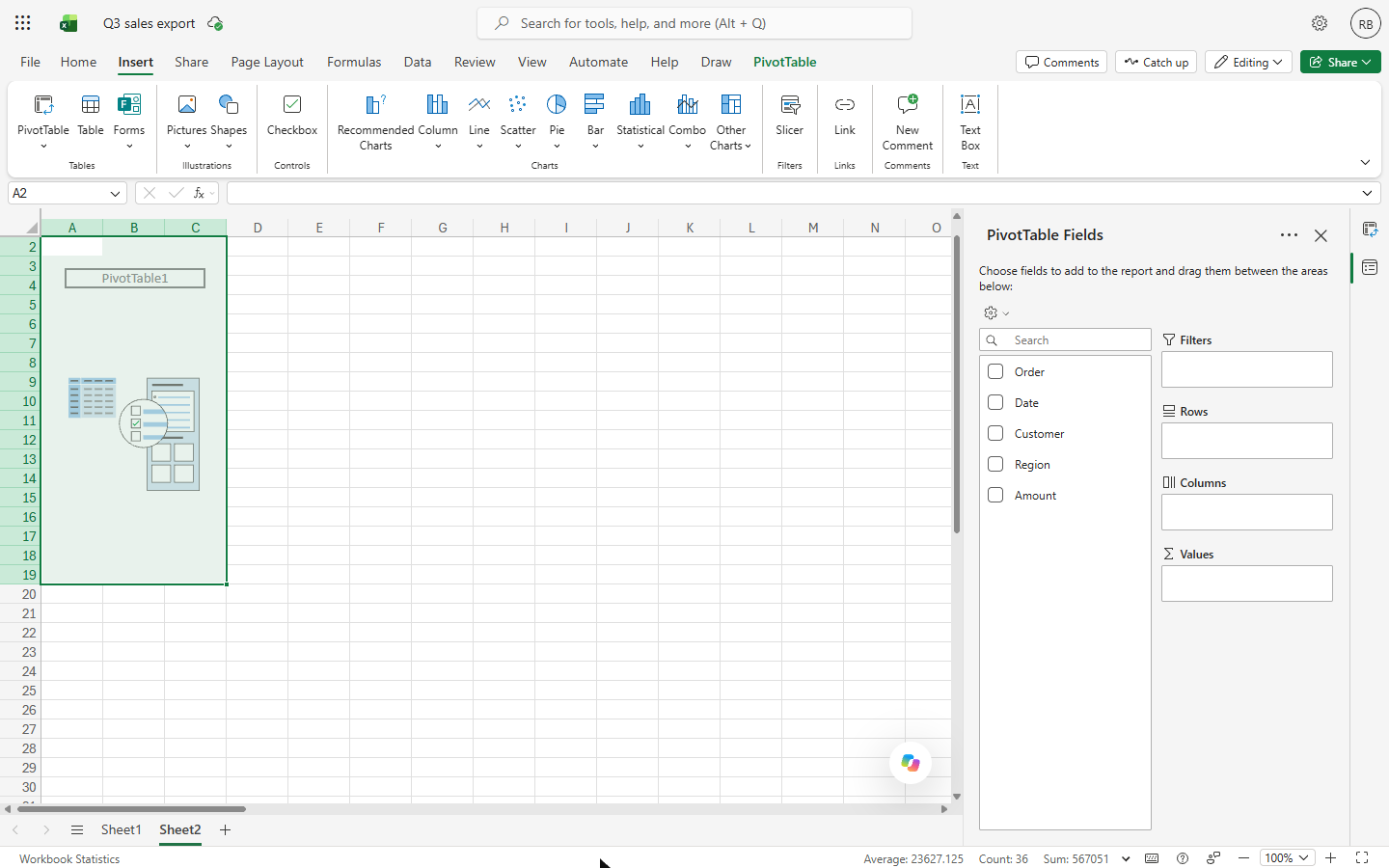
Task: Check the Region field
Action: point(995,465)
